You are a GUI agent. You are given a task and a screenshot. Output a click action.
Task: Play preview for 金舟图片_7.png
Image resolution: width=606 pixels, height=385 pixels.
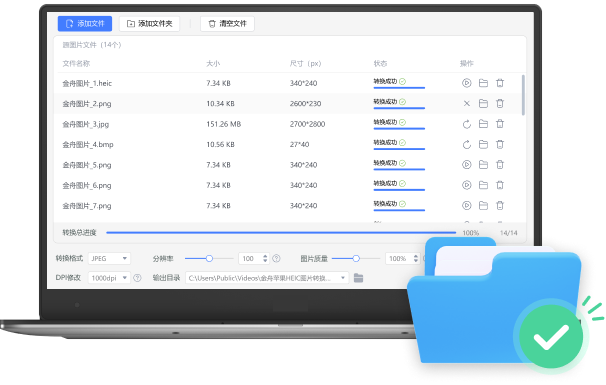coord(466,205)
